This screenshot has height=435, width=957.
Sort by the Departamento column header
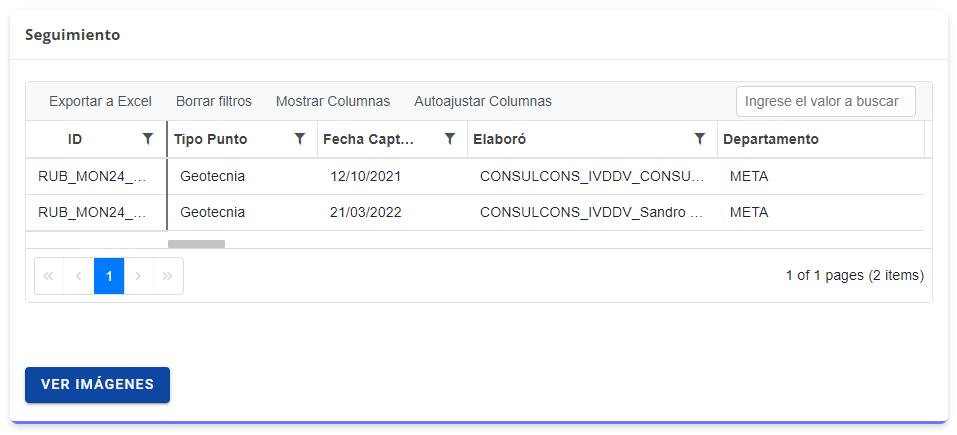(771, 139)
